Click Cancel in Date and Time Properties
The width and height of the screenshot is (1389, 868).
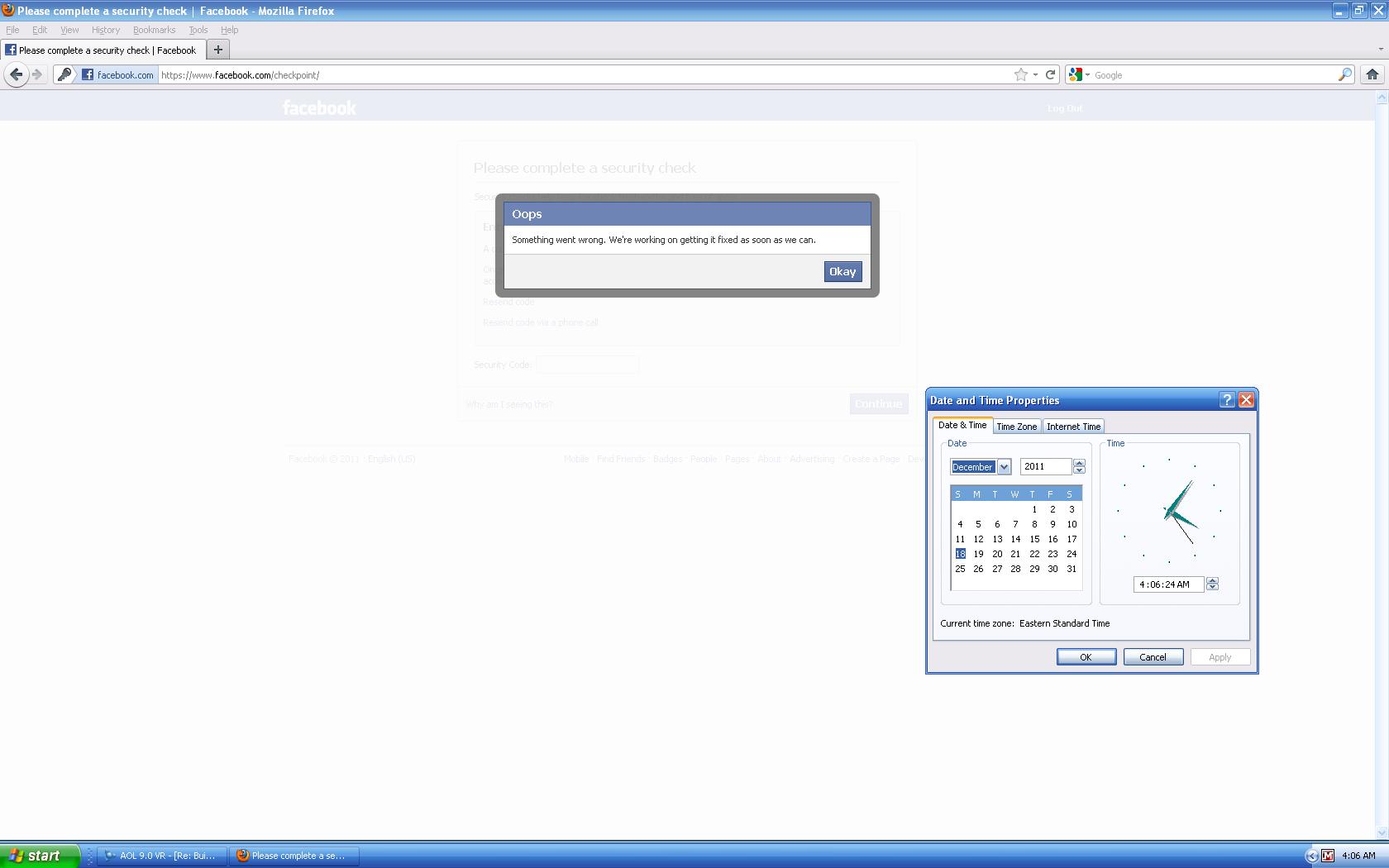click(1153, 657)
